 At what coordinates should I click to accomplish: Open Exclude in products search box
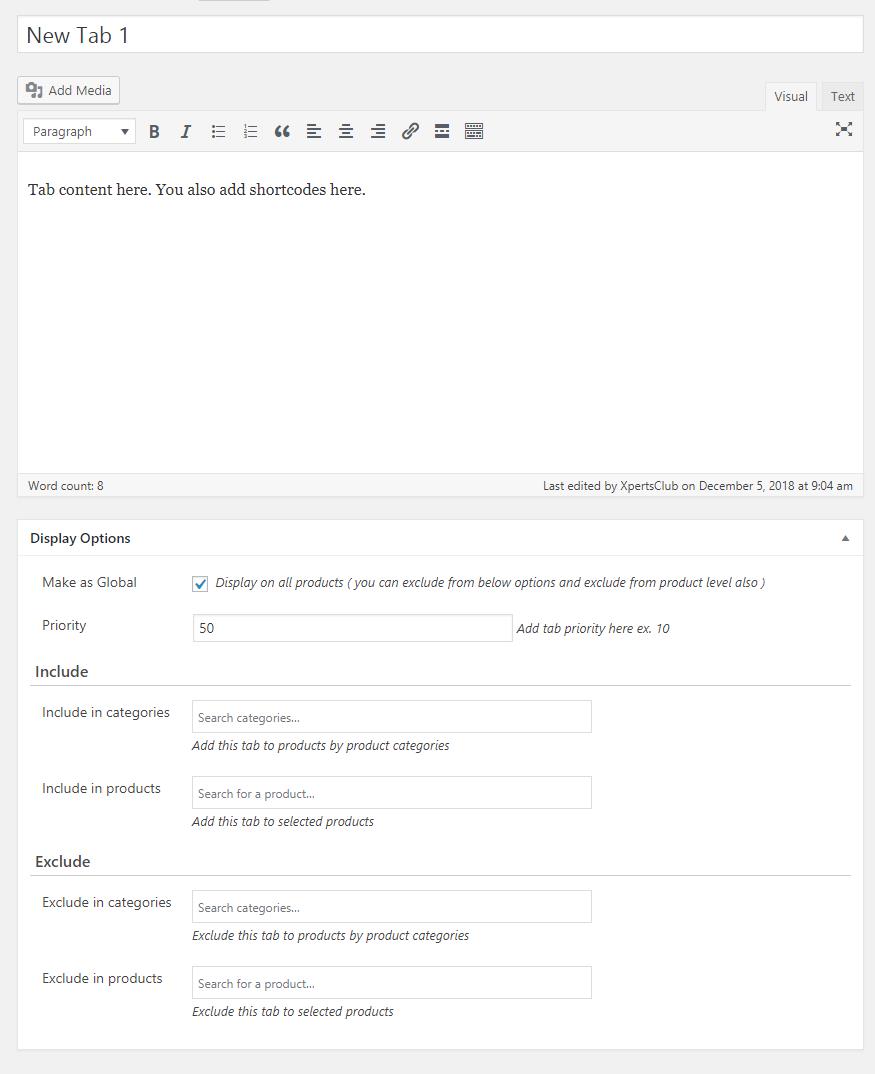tap(392, 983)
